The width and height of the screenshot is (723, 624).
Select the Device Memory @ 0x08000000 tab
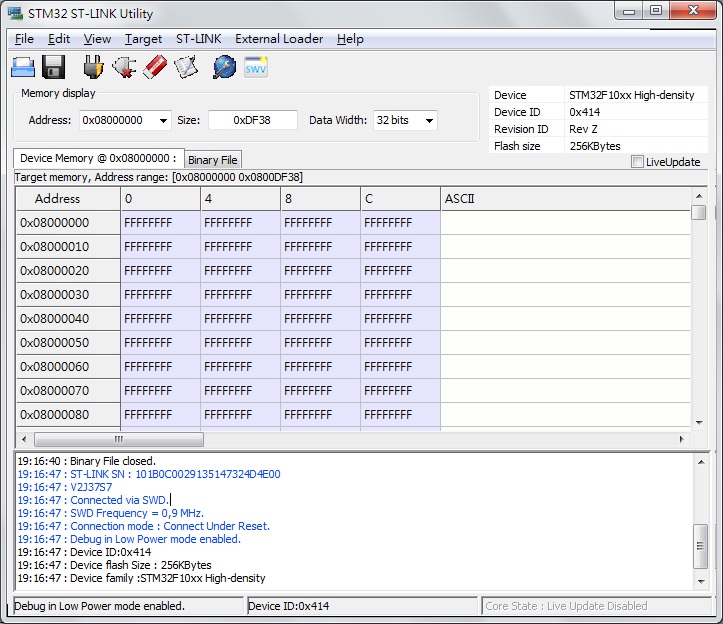(99, 158)
